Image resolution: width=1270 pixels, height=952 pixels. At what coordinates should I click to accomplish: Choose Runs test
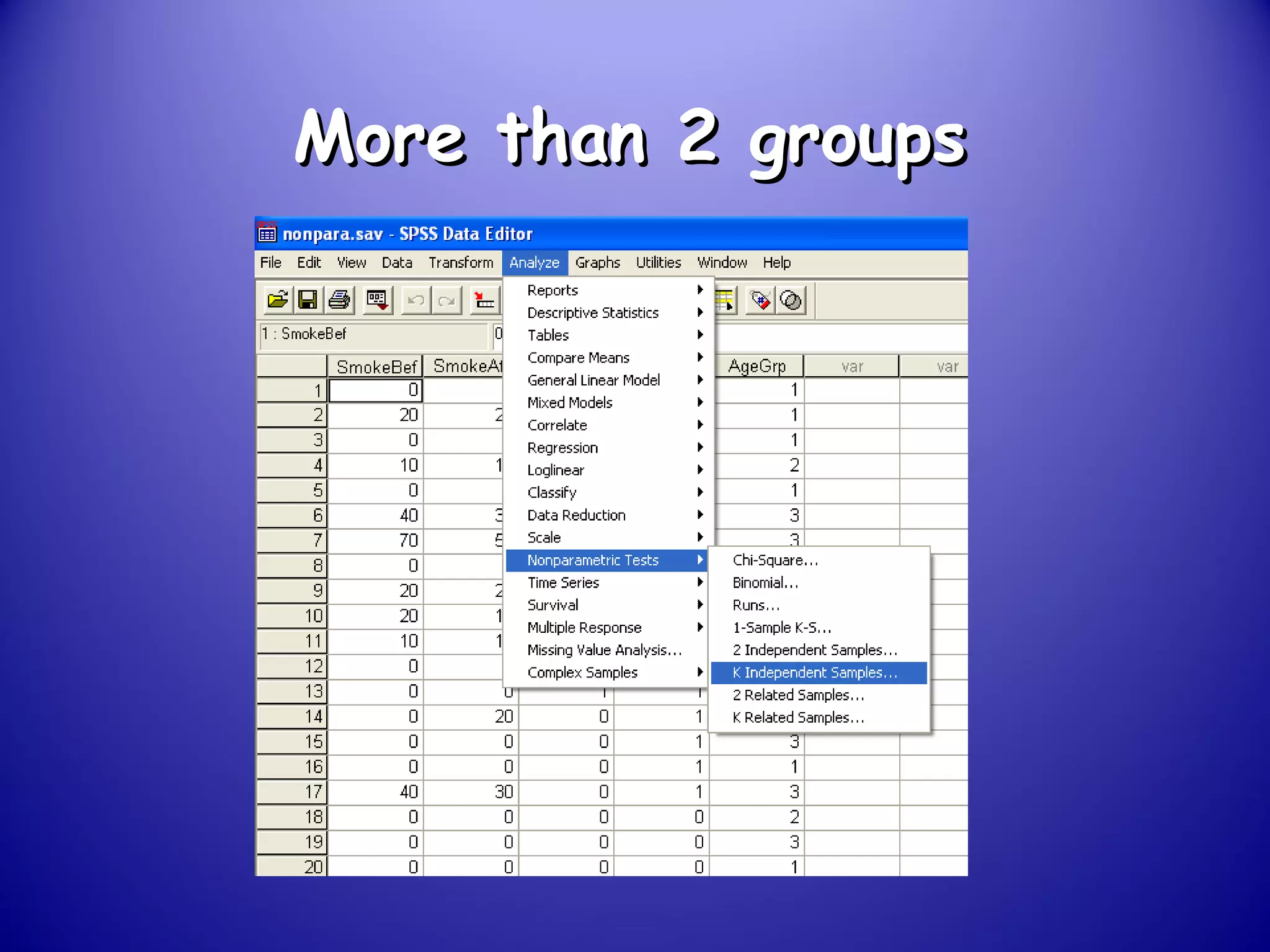(819, 605)
